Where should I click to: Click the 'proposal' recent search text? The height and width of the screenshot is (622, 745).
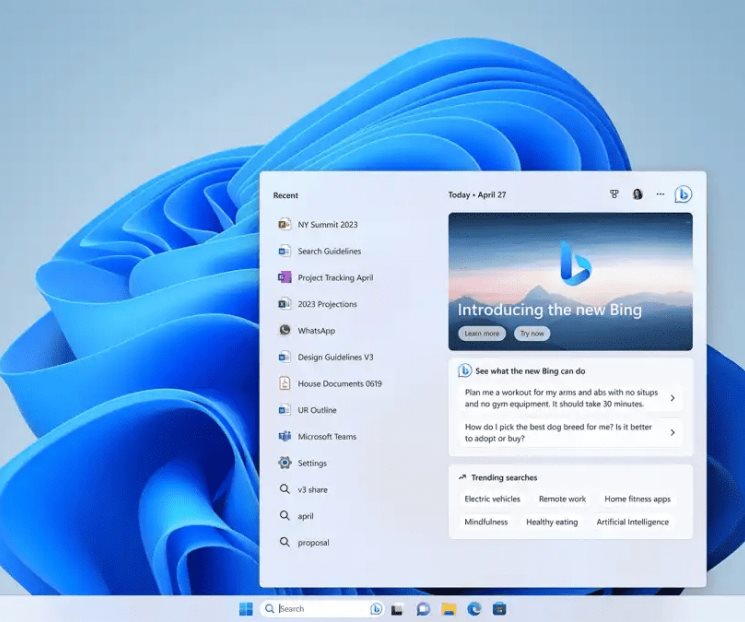(x=313, y=543)
